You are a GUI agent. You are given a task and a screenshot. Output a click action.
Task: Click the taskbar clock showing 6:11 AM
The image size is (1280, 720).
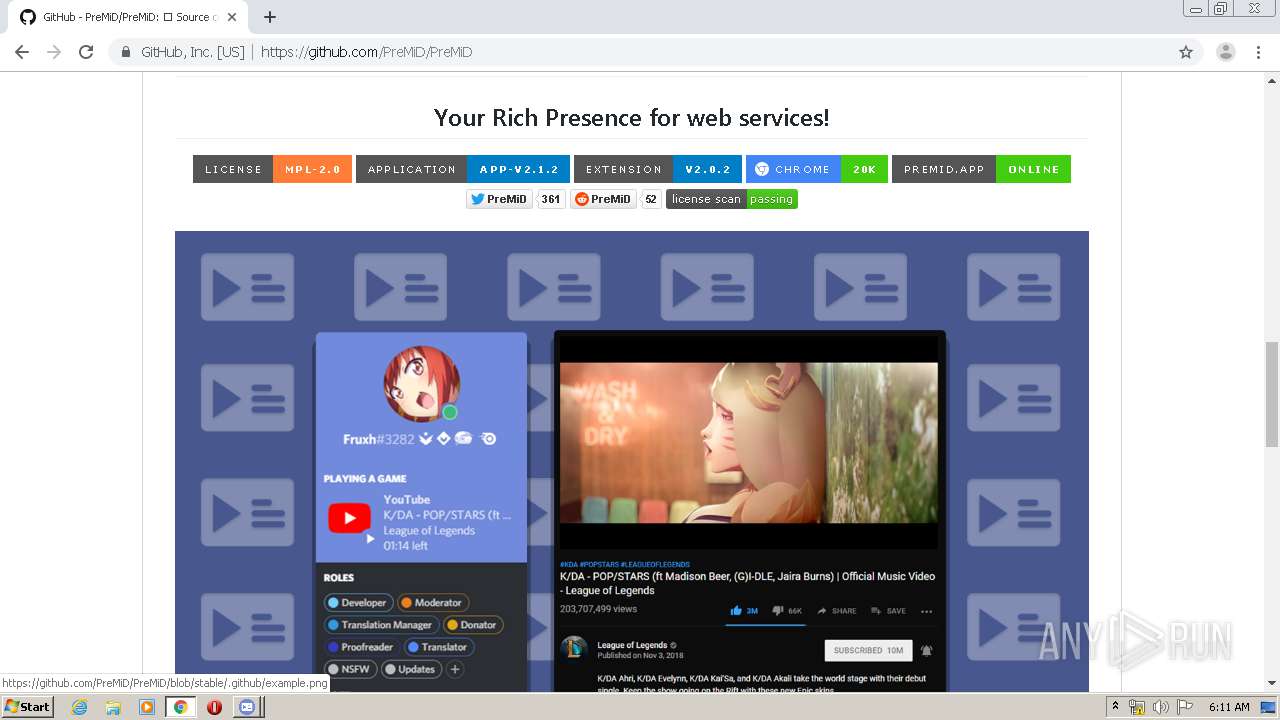pos(1229,707)
